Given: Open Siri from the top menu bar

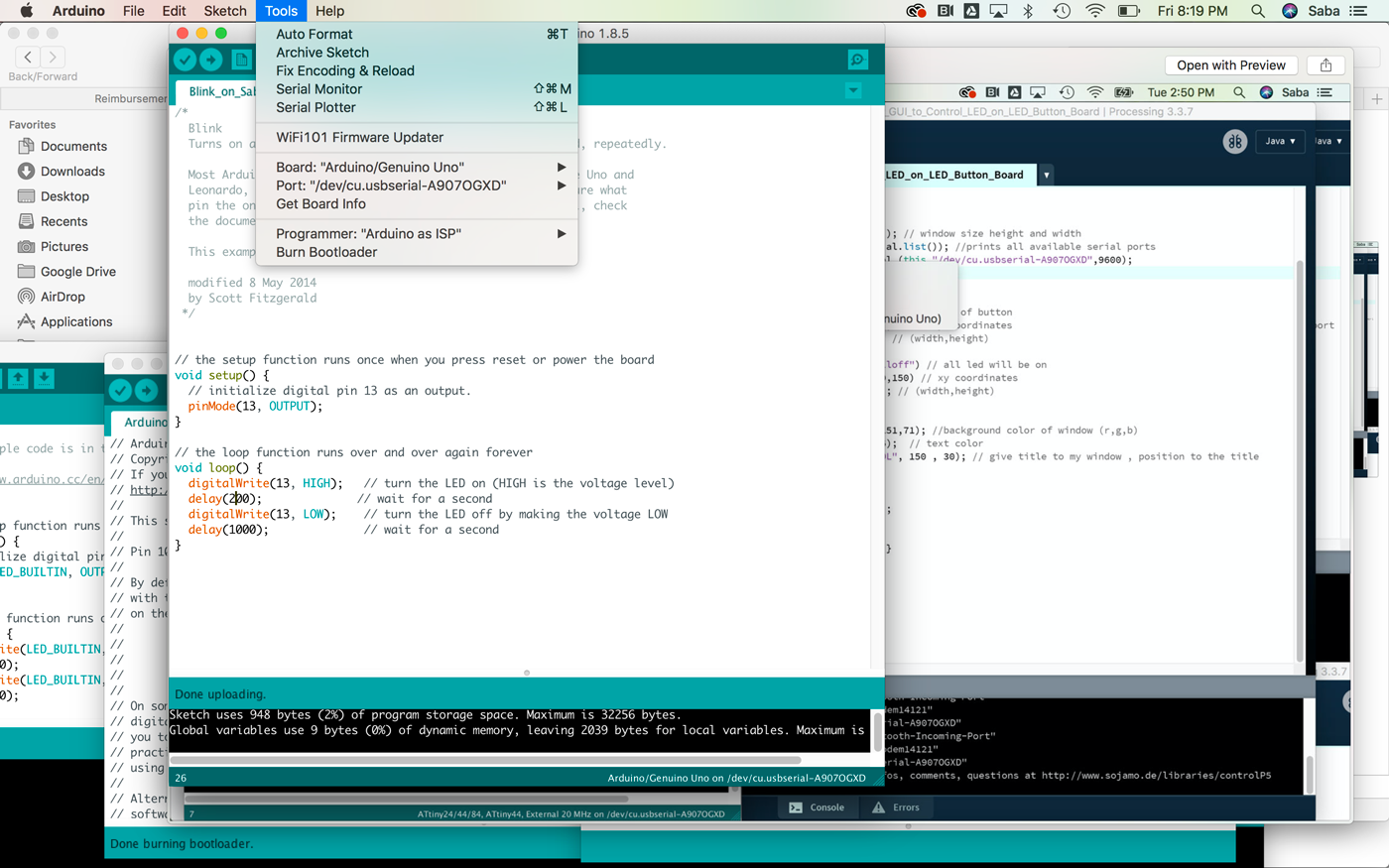Looking at the screenshot, I should click(x=1290, y=11).
